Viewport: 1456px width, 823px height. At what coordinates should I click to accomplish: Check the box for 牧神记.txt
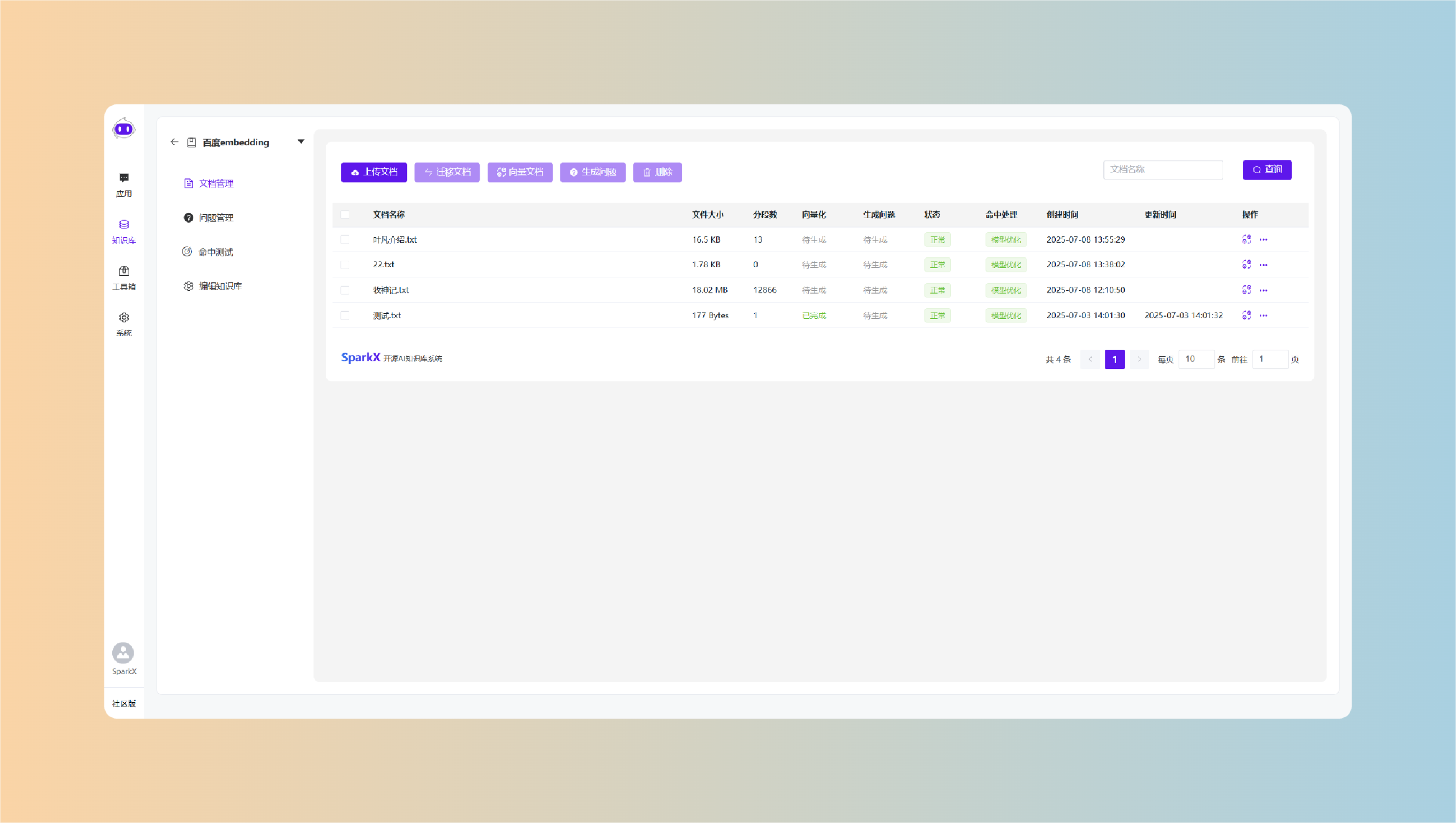pos(345,290)
